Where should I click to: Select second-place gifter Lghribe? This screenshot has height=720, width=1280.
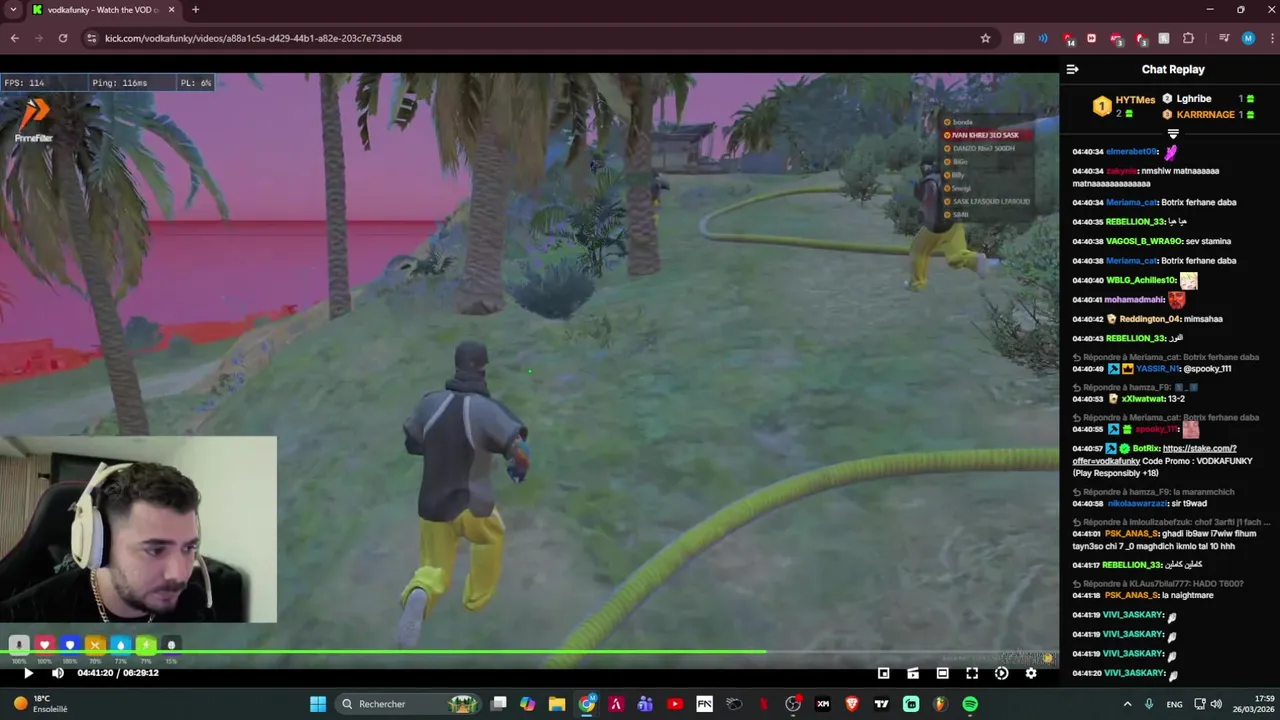1194,99
